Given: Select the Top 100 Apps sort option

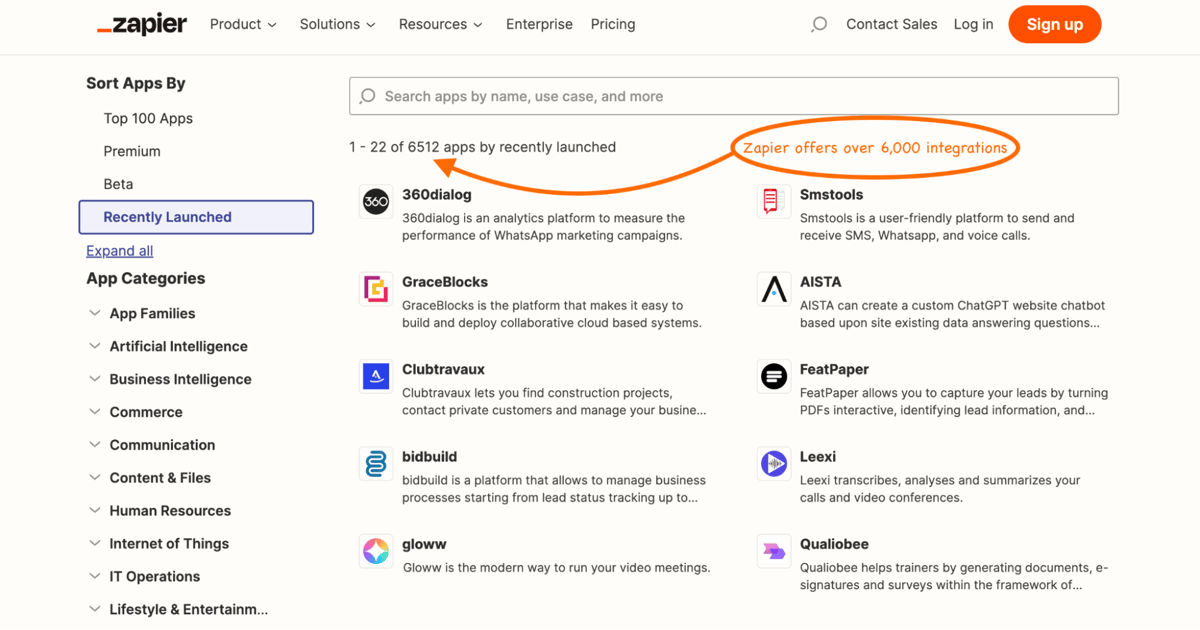Looking at the screenshot, I should click(x=148, y=118).
